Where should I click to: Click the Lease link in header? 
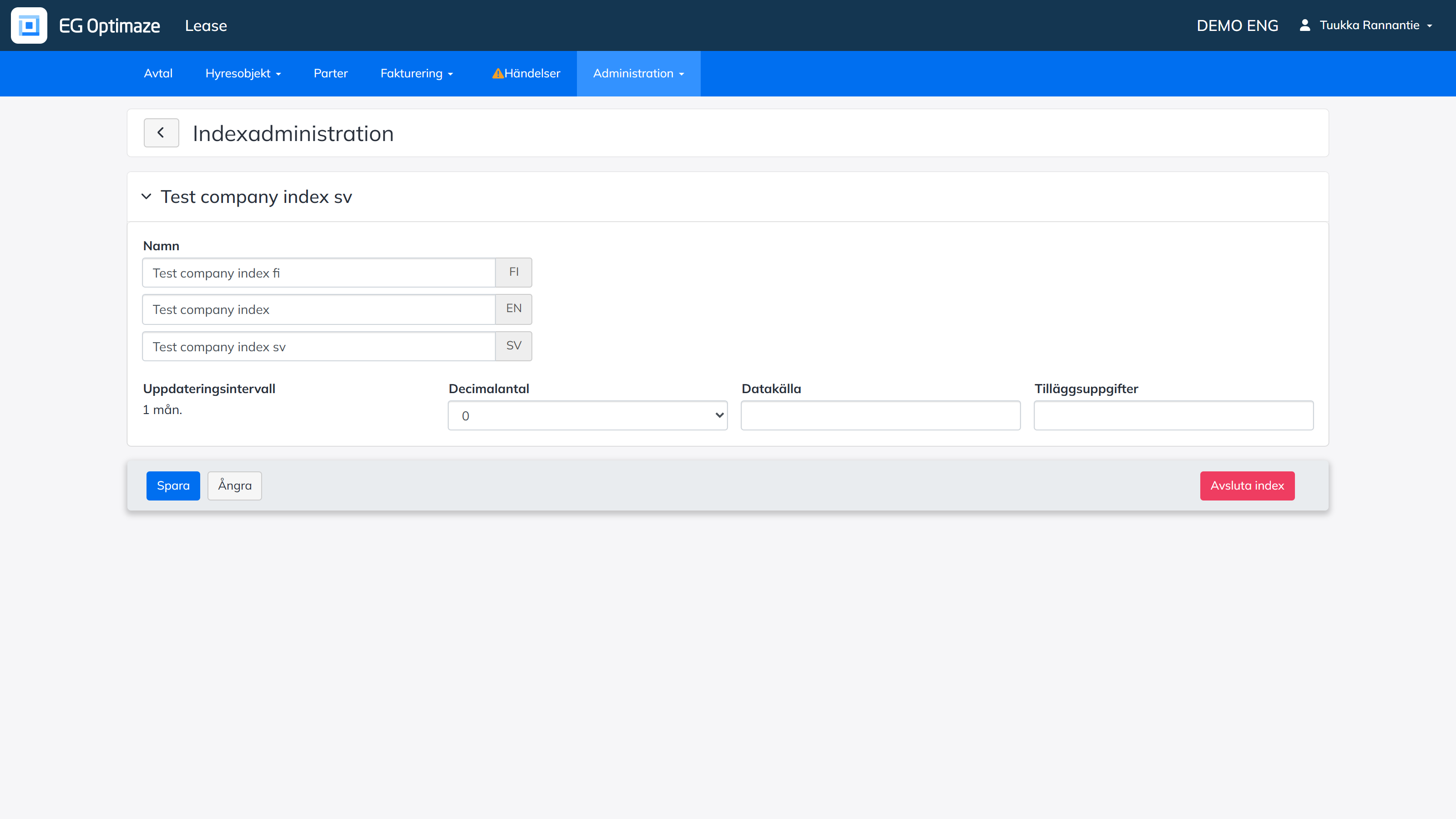pos(206,26)
